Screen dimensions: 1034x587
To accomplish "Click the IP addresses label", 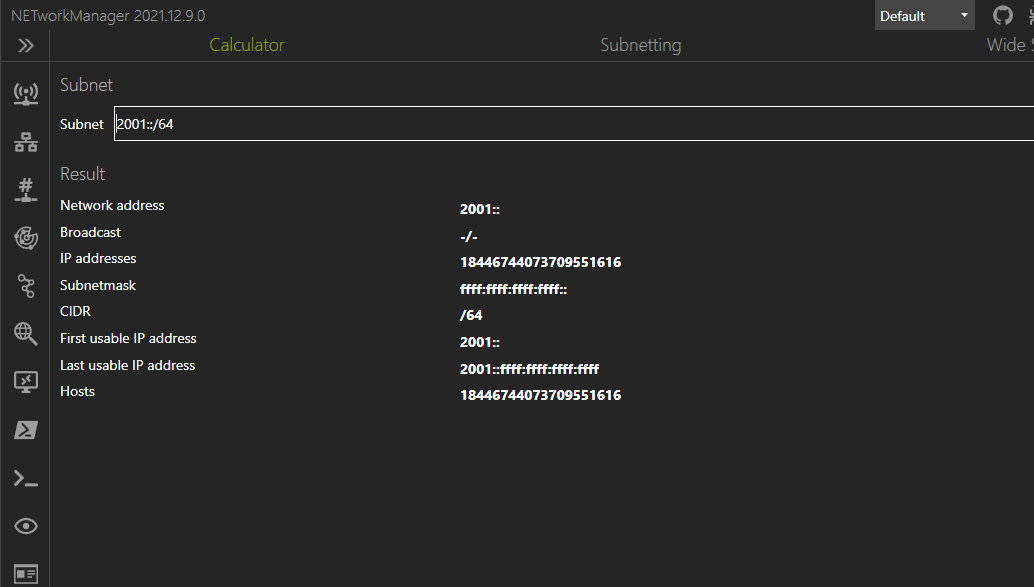I will click(98, 259).
